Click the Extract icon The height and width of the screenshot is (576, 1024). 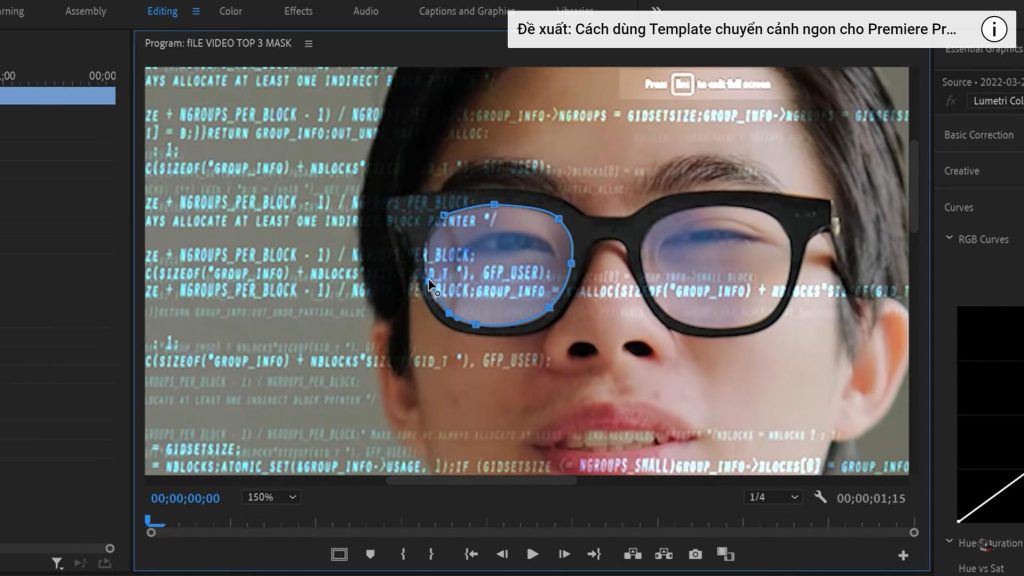tap(664, 553)
